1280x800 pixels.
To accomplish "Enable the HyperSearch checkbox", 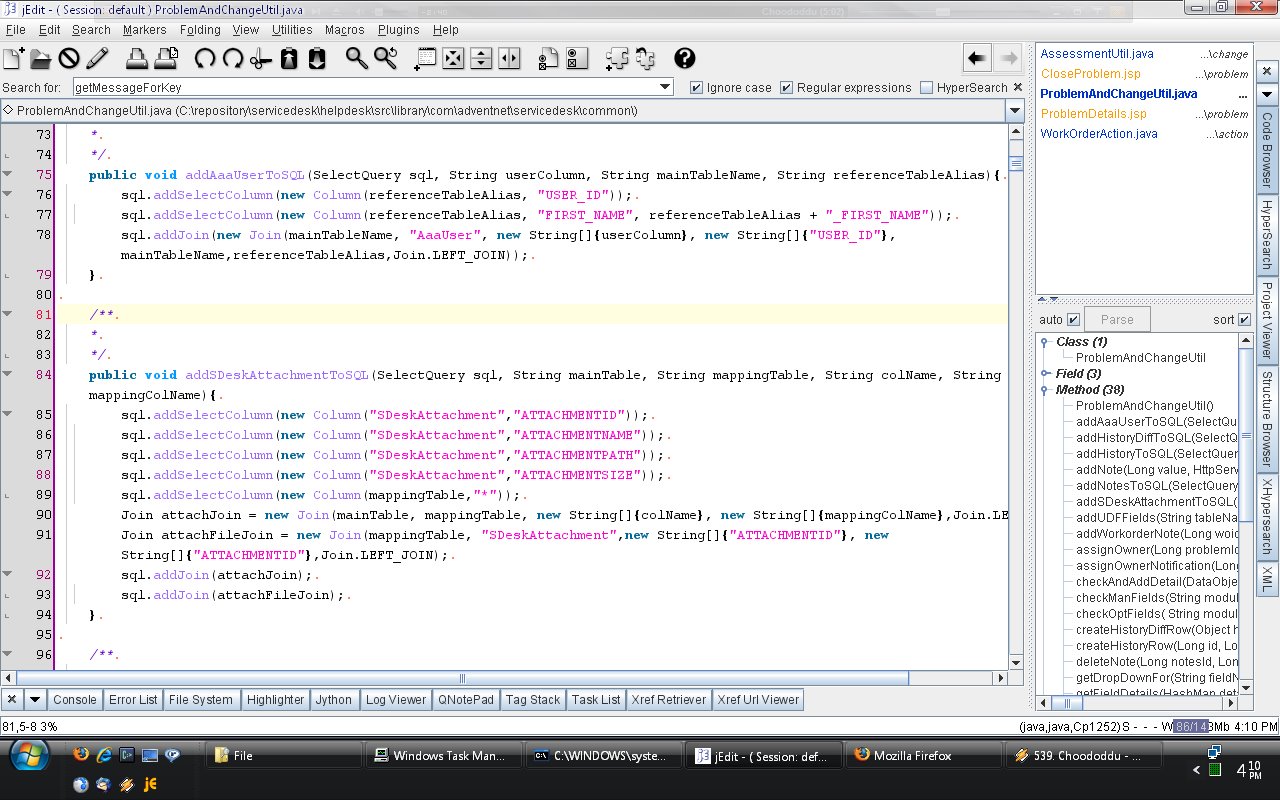I will point(927,87).
